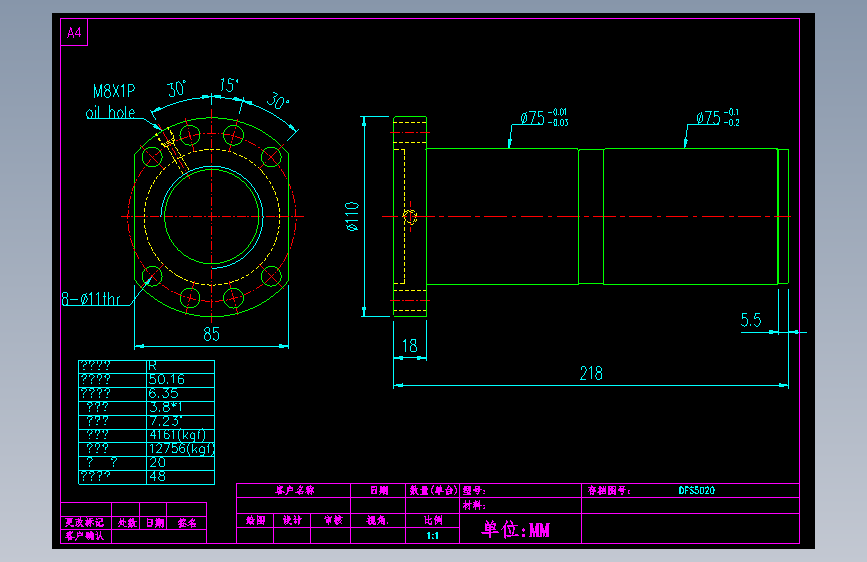Select the DFS5020 drawing number
This screenshot has height=562, width=867.
697,491
